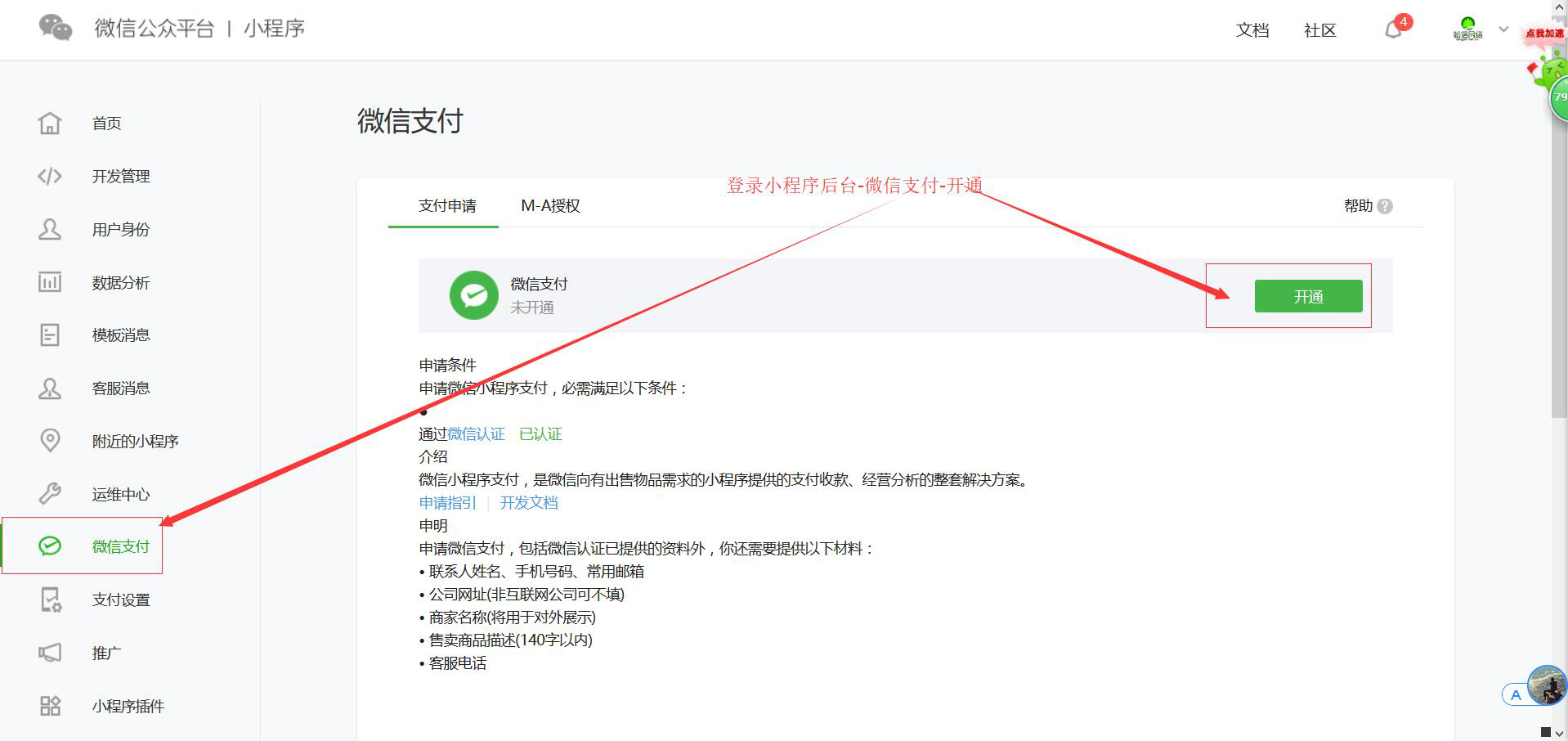
Task: Click the 微信公众平台 header title
Action: tap(155, 29)
